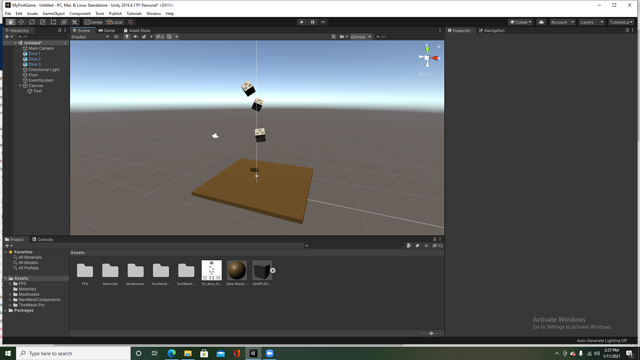Toggle scene lighting bulb icon
The height and width of the screenshot is (360, 640).
(x=127, y=37)
